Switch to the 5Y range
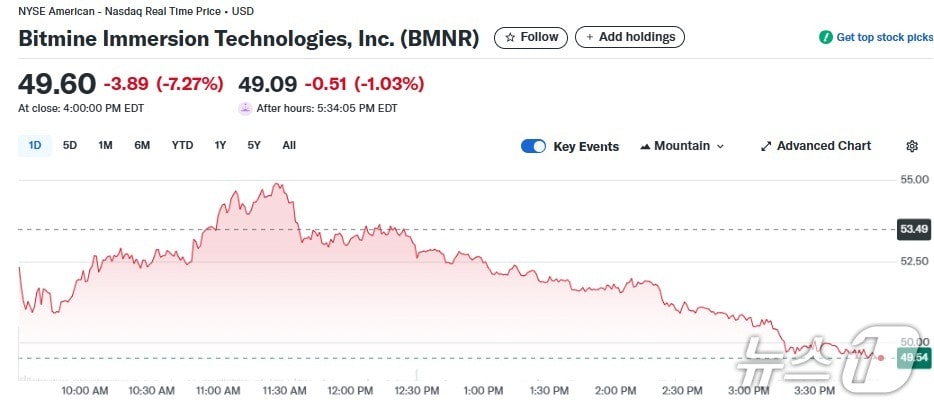934x407 pixels. [x=254, y=145]
